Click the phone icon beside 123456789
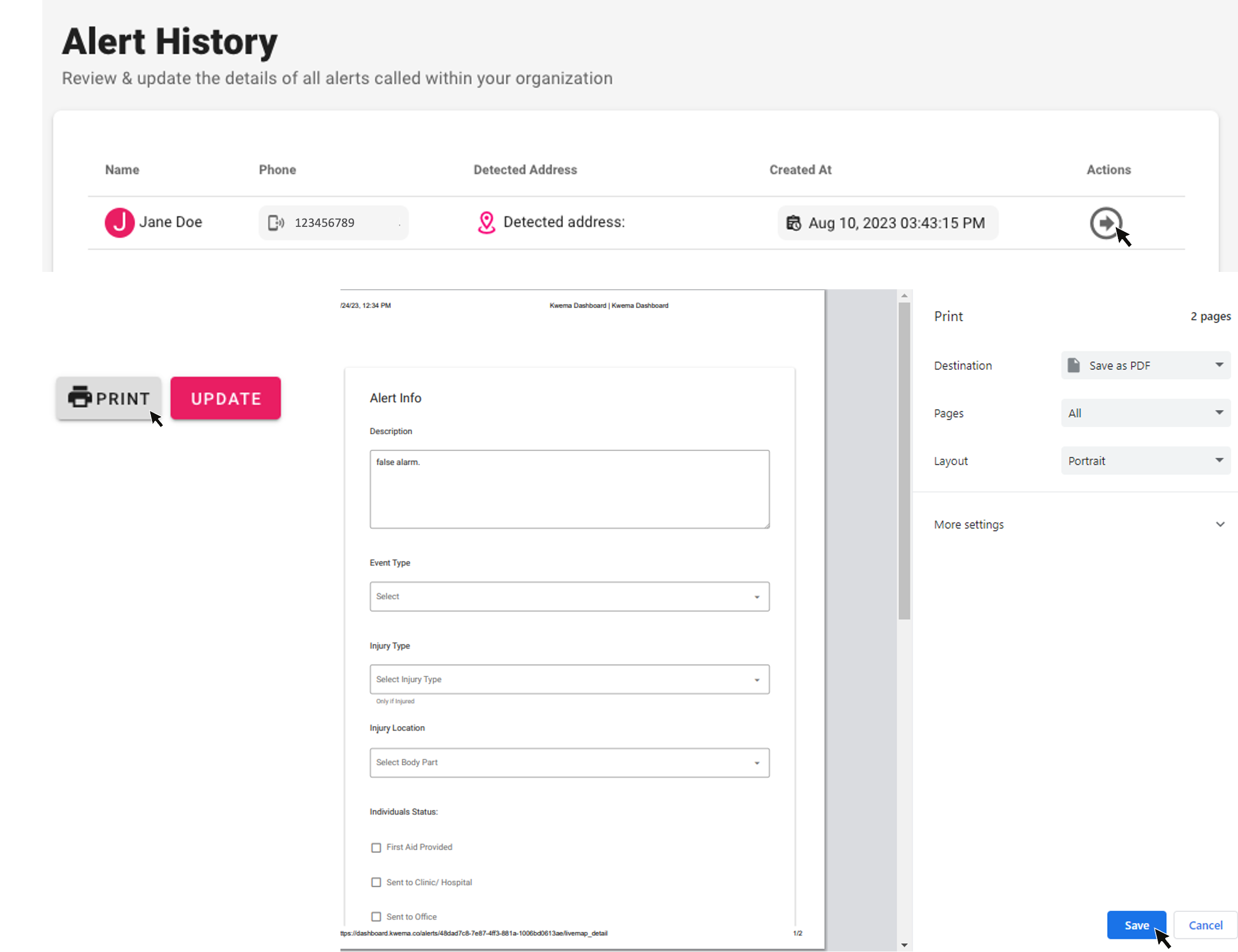 [x=275, y=223]
